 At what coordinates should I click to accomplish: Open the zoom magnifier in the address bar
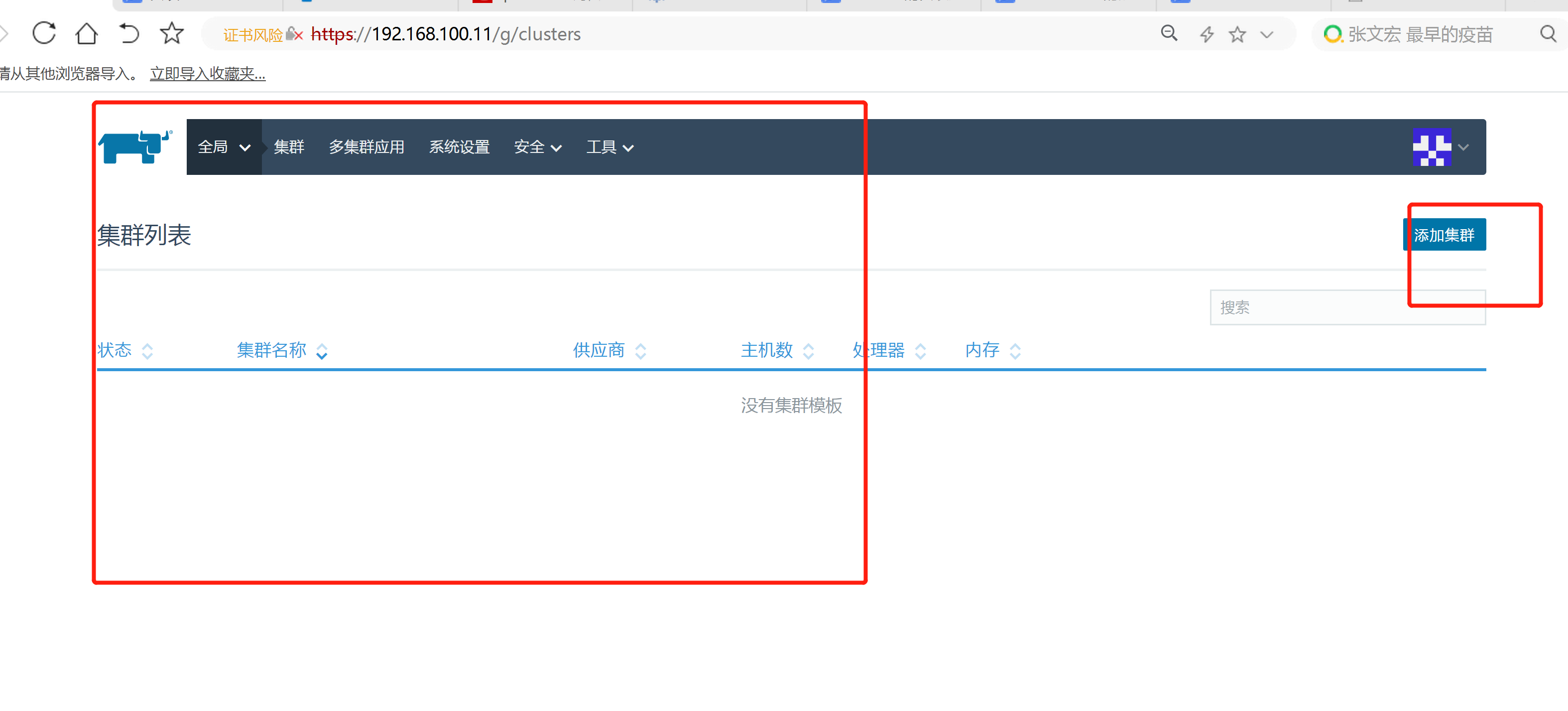click(1169, 33)
